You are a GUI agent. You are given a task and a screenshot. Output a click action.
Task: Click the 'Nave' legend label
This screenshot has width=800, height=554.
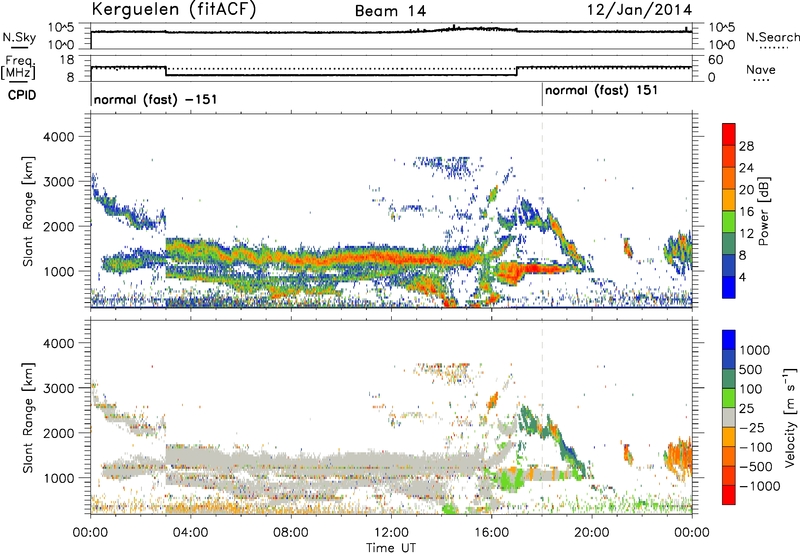tap(761, 70)
